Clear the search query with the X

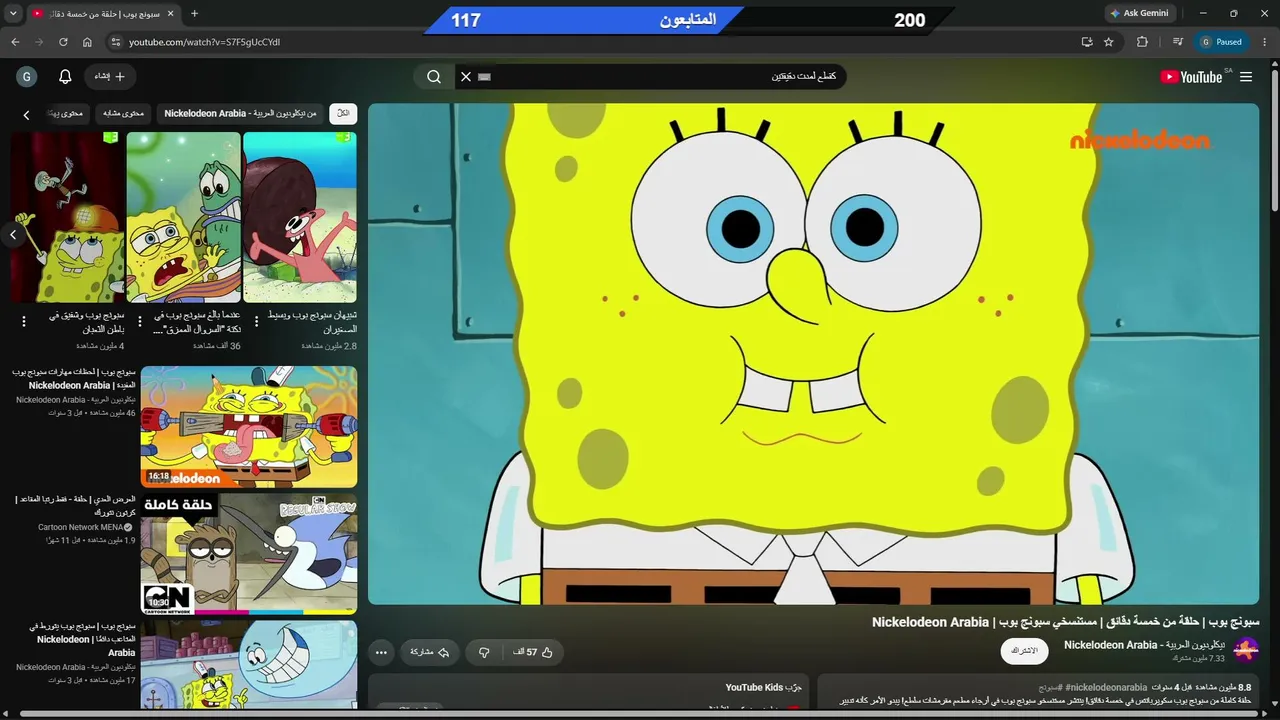click(466, 77)
